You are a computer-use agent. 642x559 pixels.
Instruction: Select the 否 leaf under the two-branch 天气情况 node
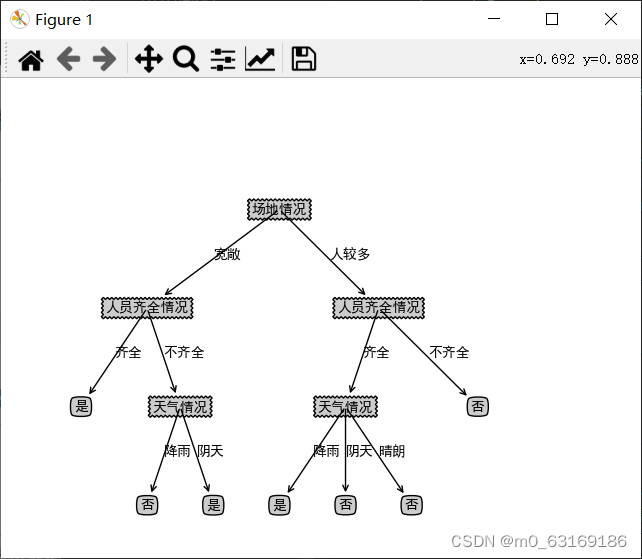click(147, 505)
